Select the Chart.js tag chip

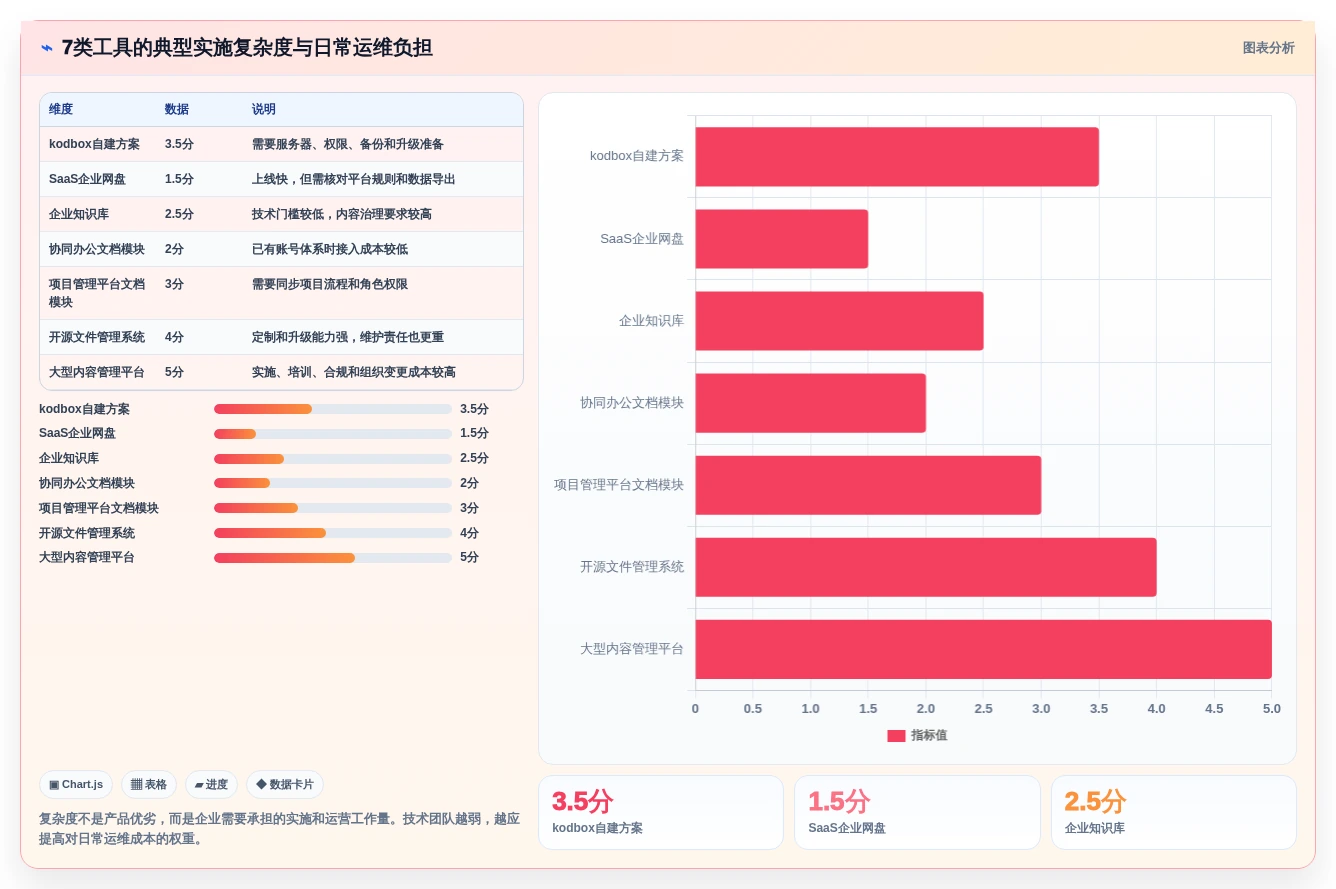(x=76, y=785)
